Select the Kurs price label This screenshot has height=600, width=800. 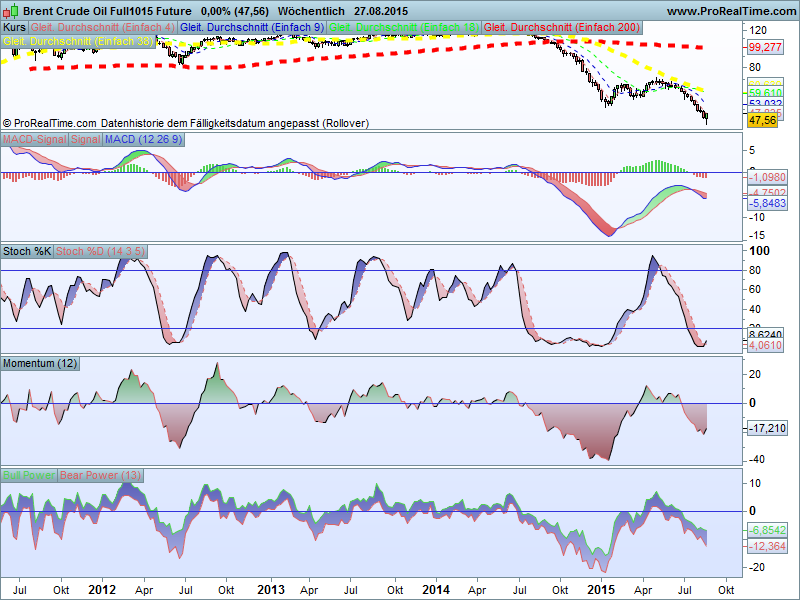click(14, 28)
